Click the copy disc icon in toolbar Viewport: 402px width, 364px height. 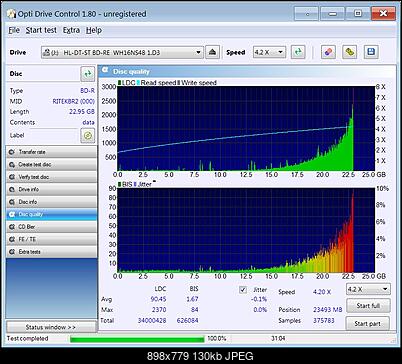click(x=349, y=52)
